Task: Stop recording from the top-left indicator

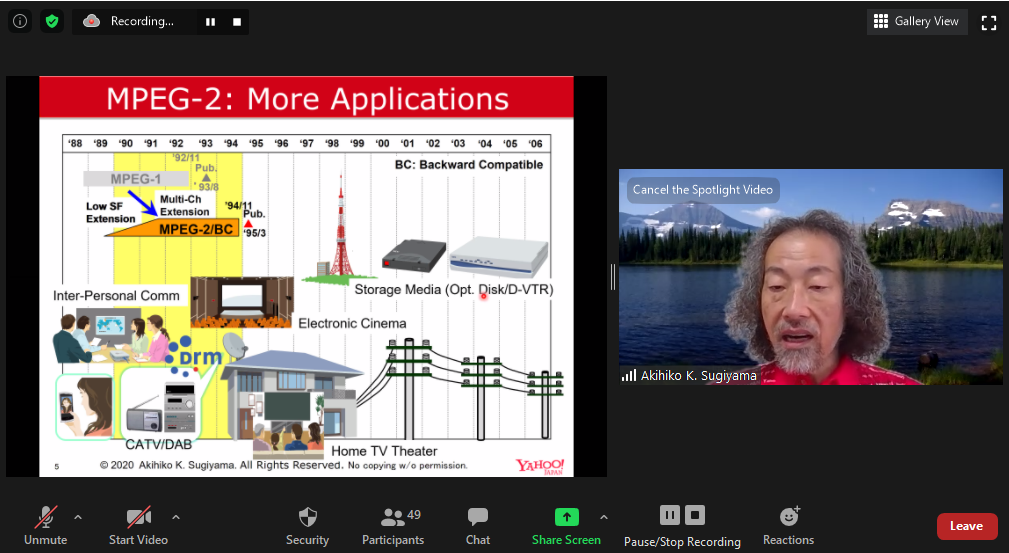Action: (237, 22)
